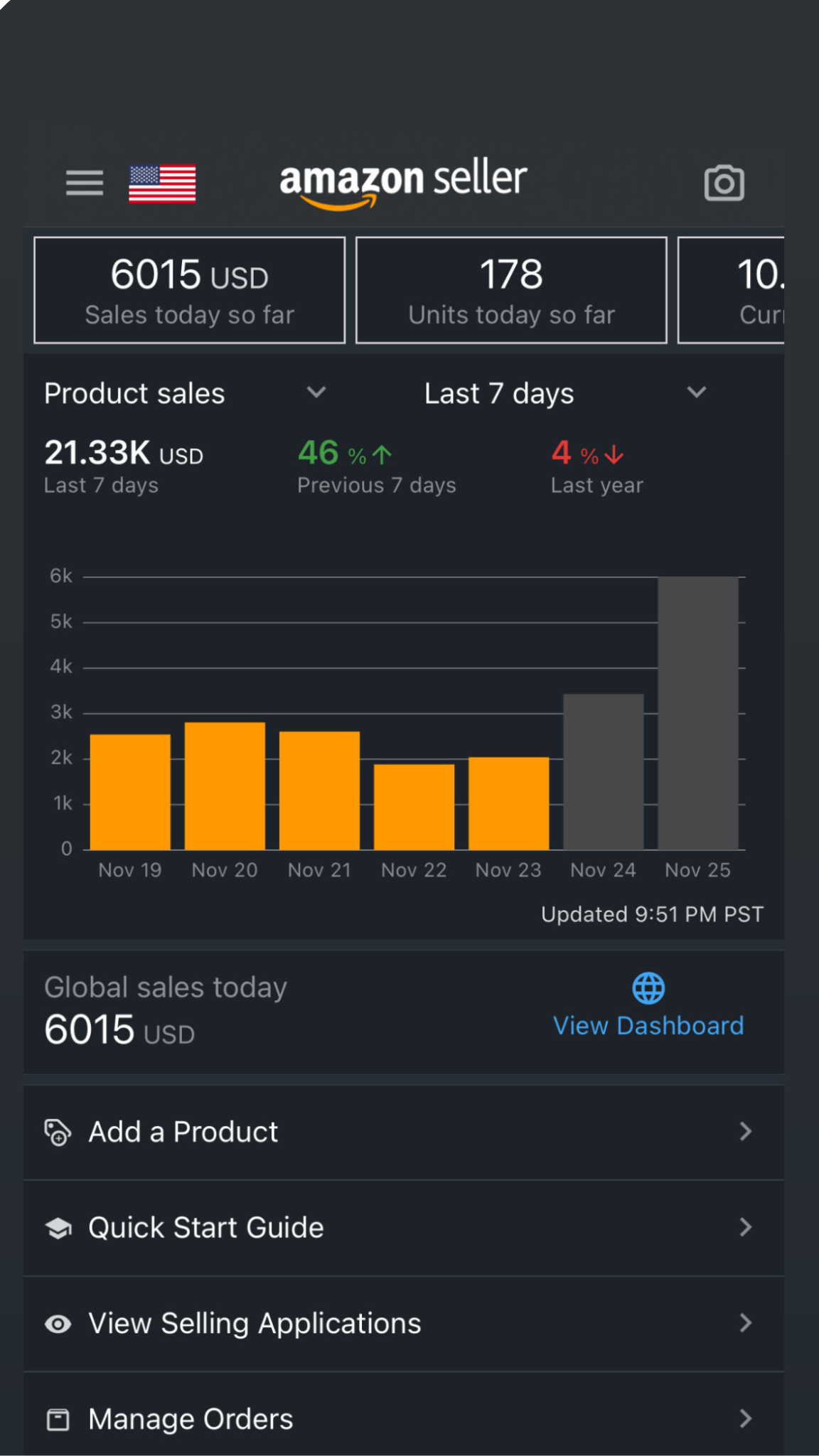Open the camera scan icon
This screenshot has width=819, height=1456.
(x=724, y=183)
